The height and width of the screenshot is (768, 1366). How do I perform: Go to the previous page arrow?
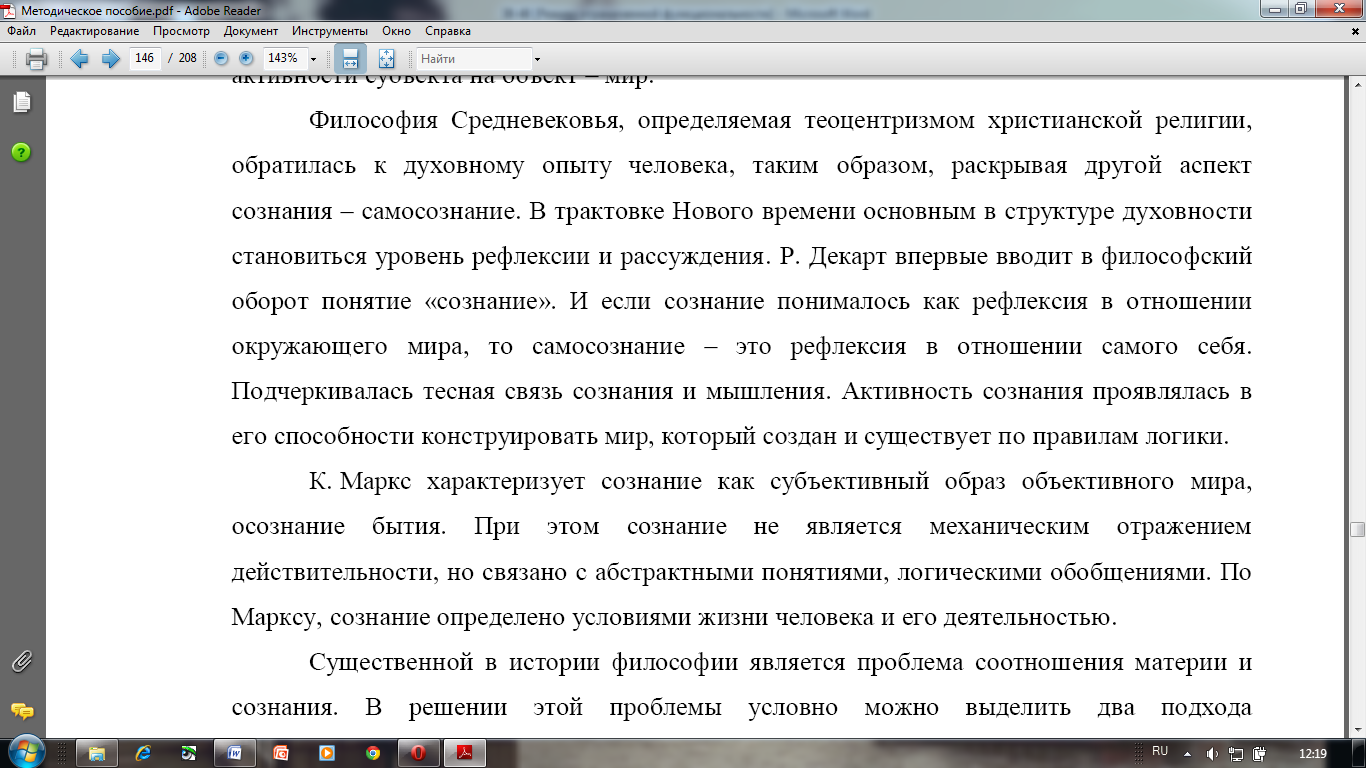[x=80, y=59]
